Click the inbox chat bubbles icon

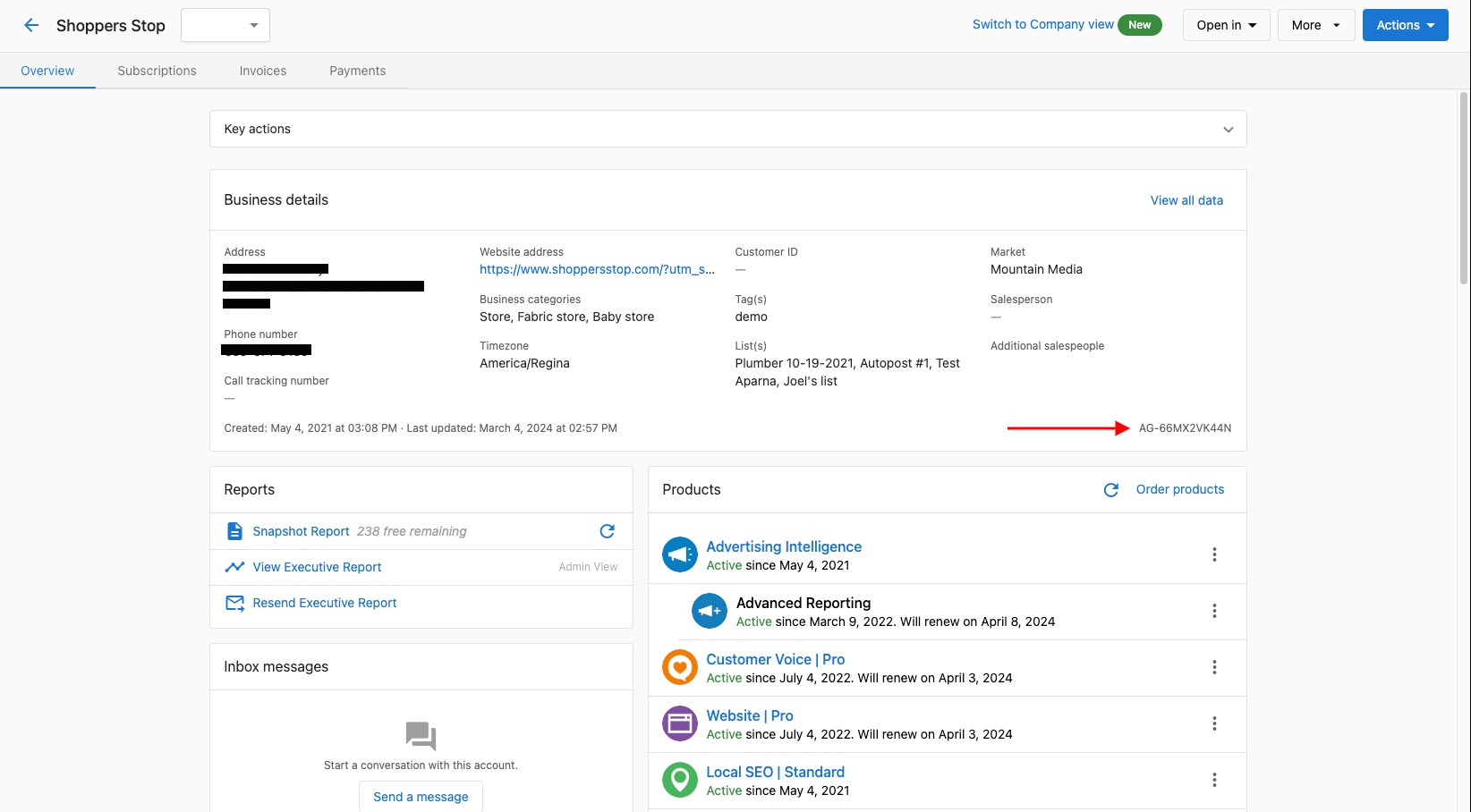coord(421,736)
